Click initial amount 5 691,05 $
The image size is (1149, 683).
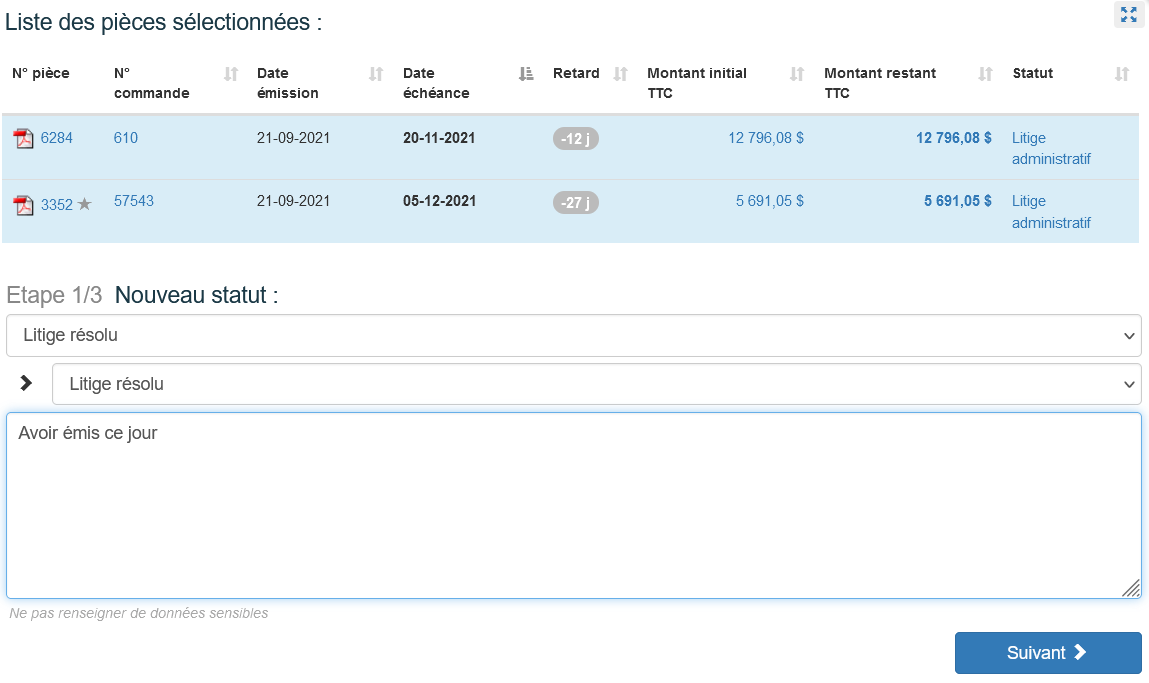click(769, 201)
